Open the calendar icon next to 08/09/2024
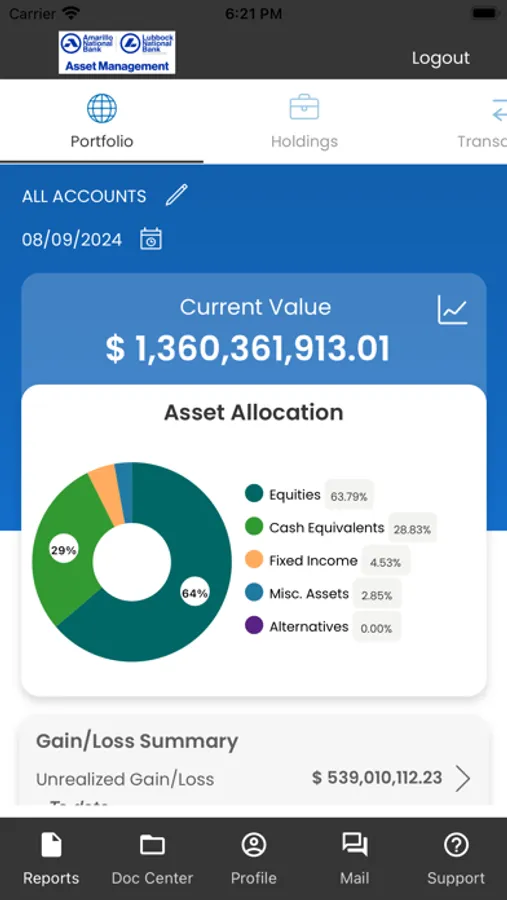The height and width of the screenshot is (900, 507). 151,239
